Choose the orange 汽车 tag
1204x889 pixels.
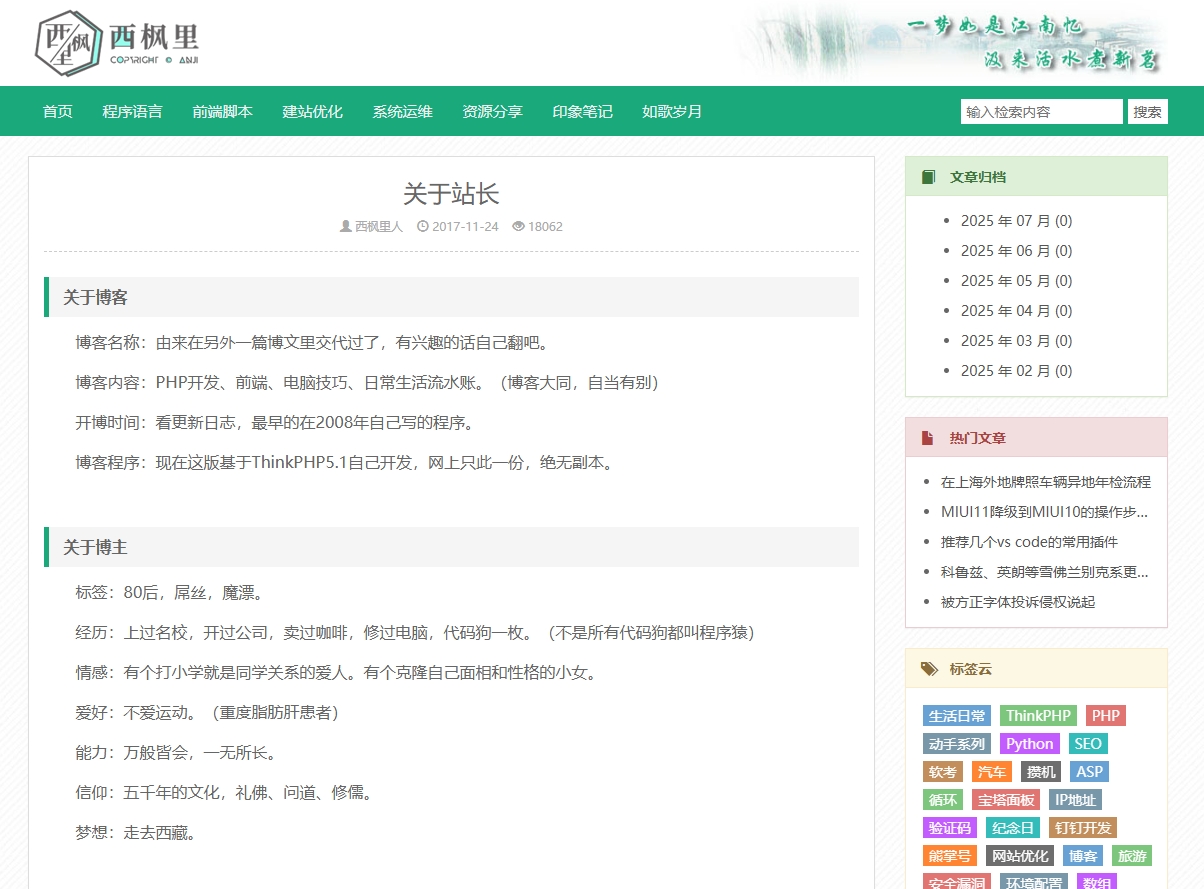[992, 772]
